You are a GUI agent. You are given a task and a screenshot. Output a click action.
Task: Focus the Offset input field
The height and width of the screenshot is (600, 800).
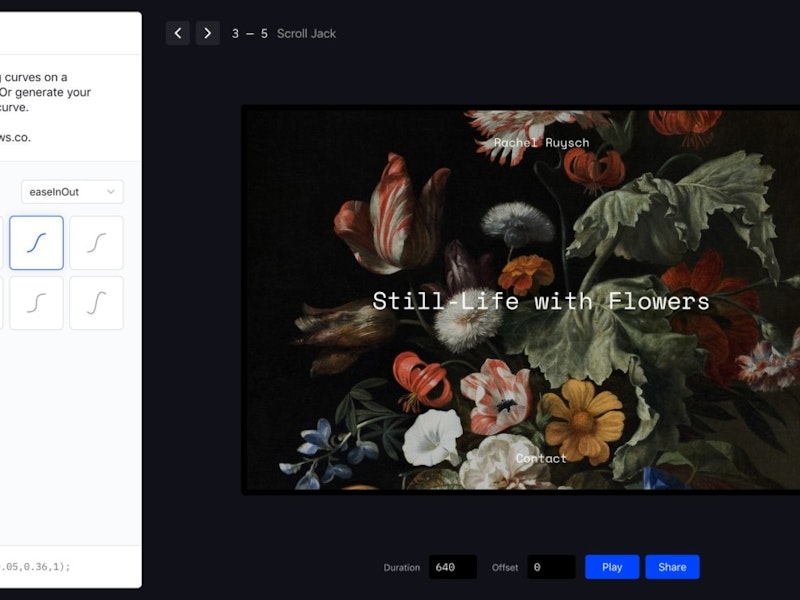(x=551, y=567)
